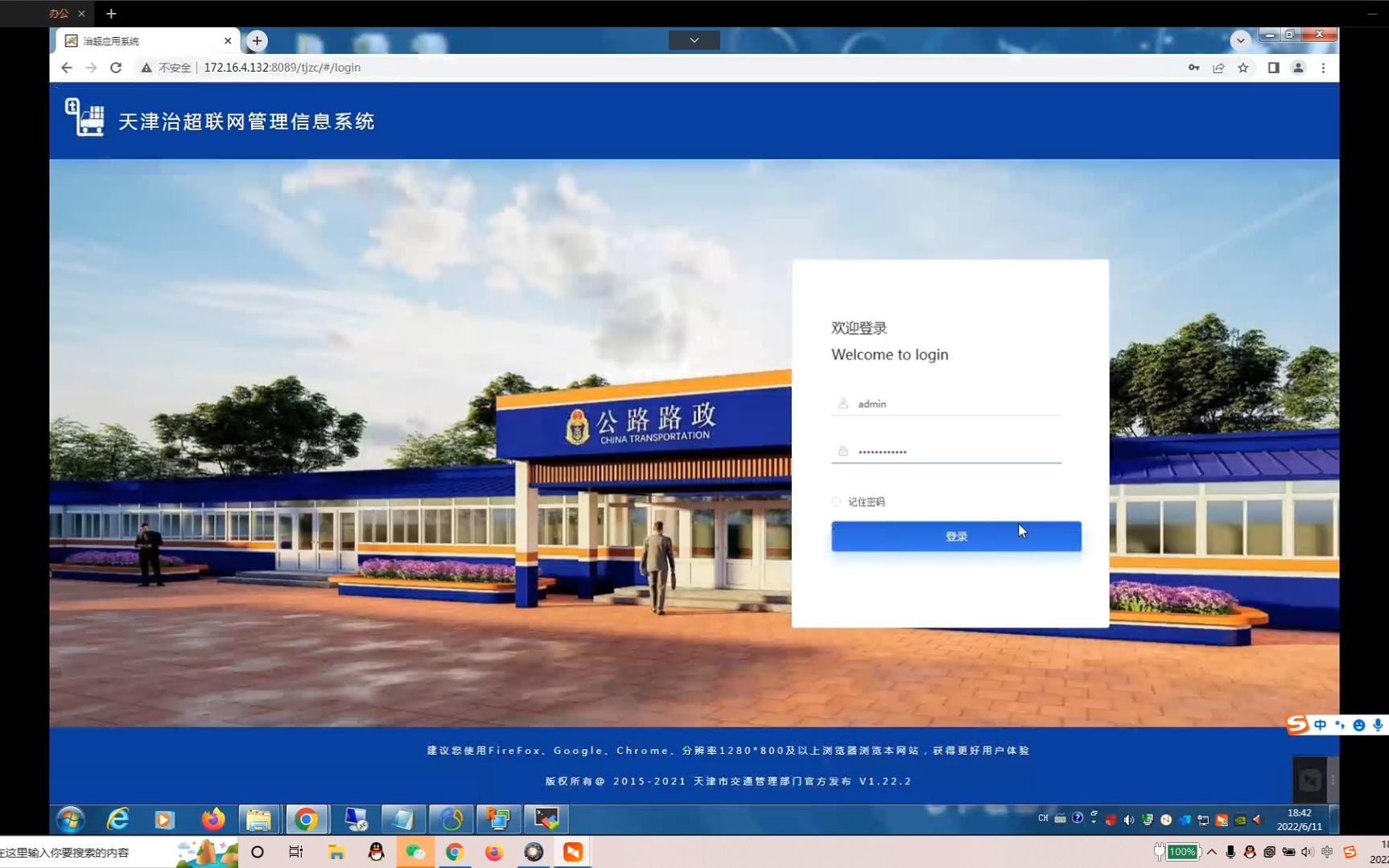Click the blue 登录 login button
Viewport: 1389px width, 868px height.
[956, 536]
